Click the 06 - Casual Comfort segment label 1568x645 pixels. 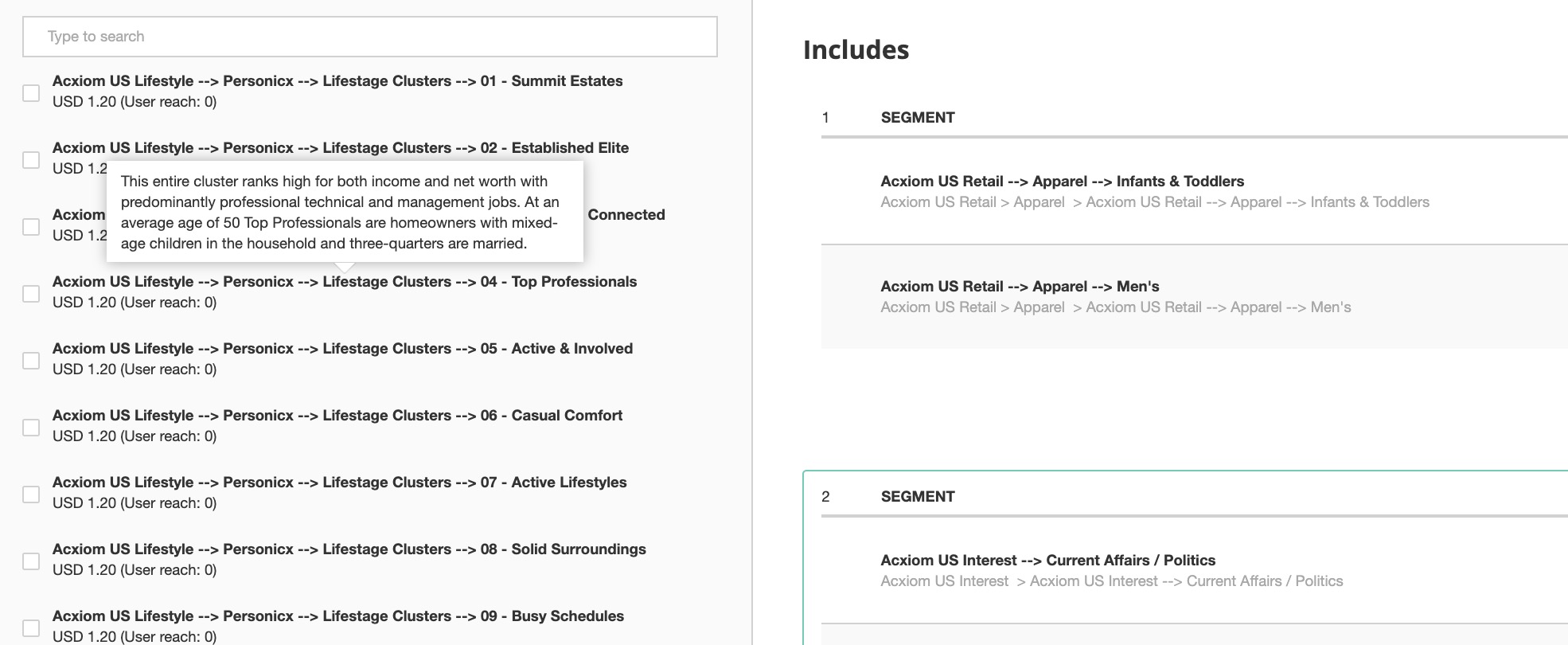337,416
